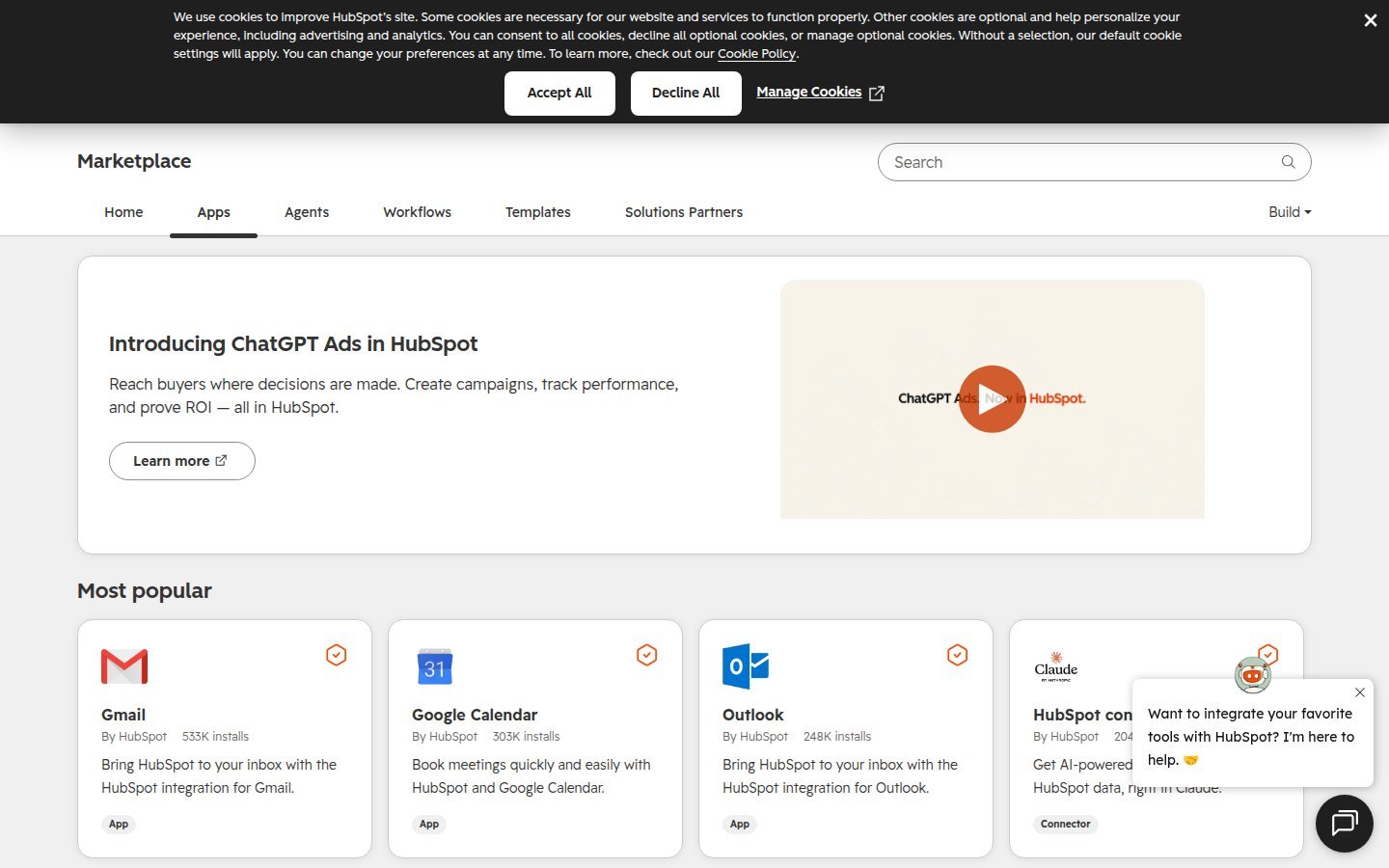
Task: Select the Apps tab
Action: click(213, 212)
